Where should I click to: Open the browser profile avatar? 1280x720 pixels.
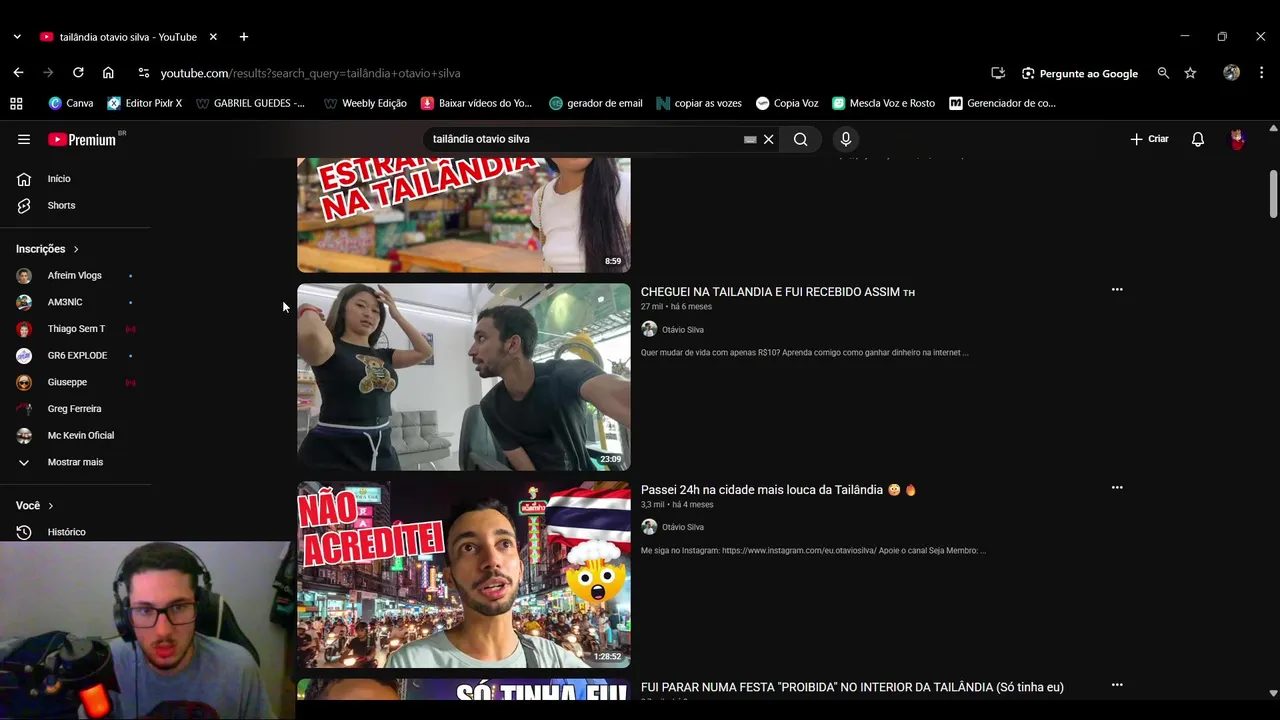click(1232, 73)
